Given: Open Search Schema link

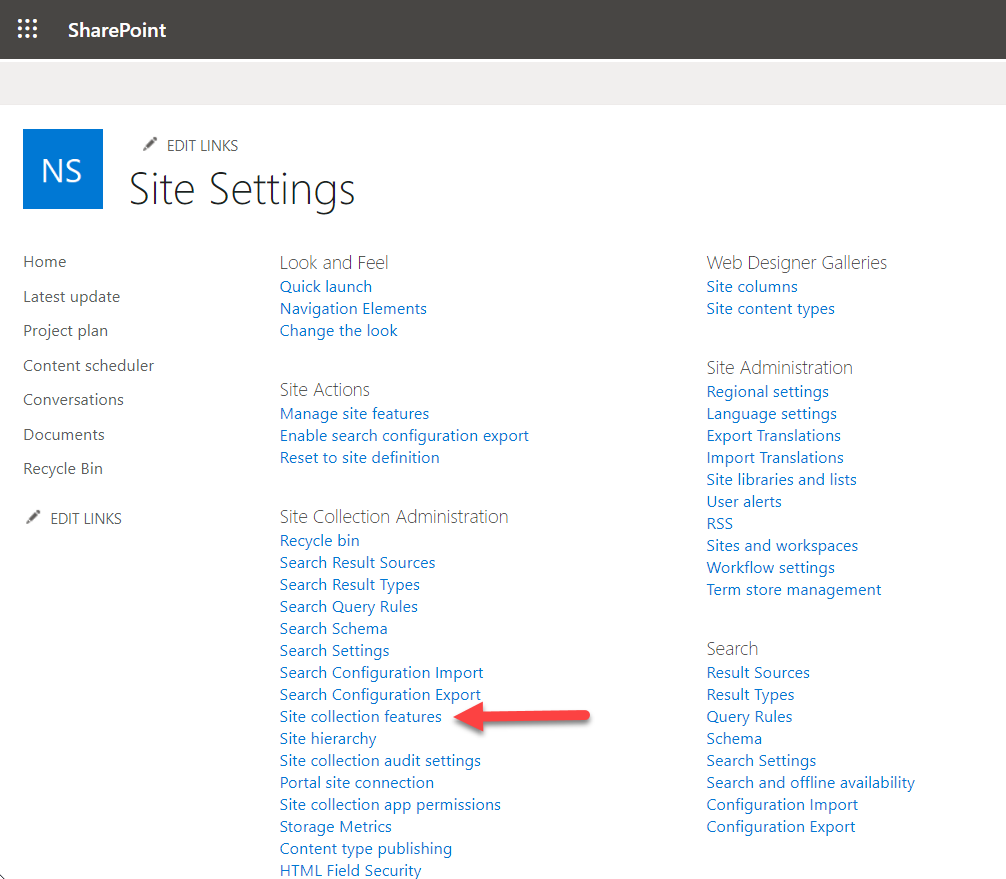Looking at the screenshot, I should [x=334, y=629].
